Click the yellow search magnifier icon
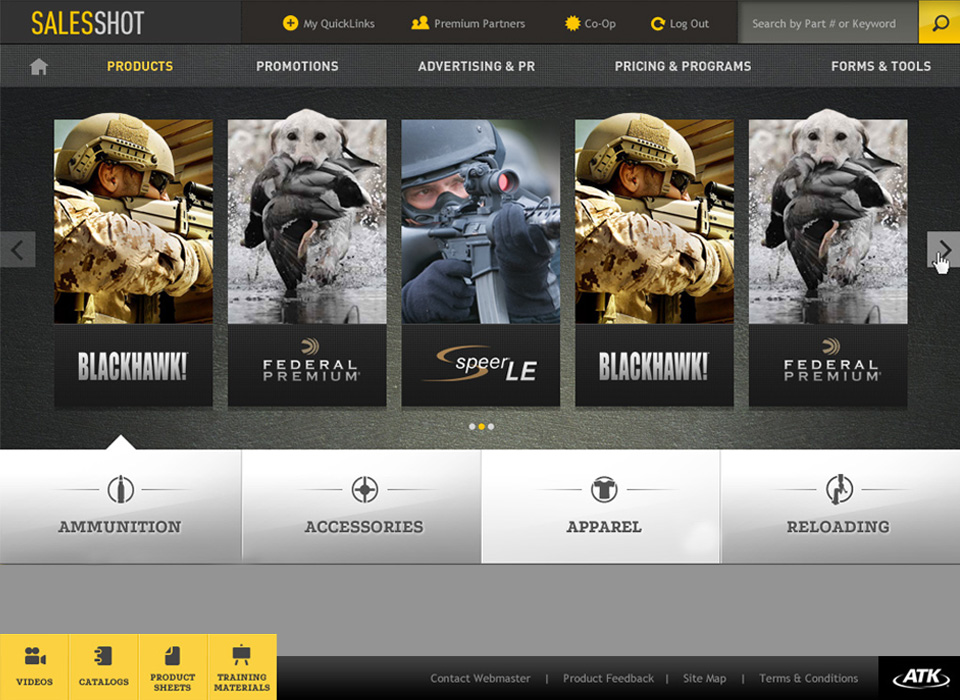This screenshot has width=960, height=700. pos(940,23)
